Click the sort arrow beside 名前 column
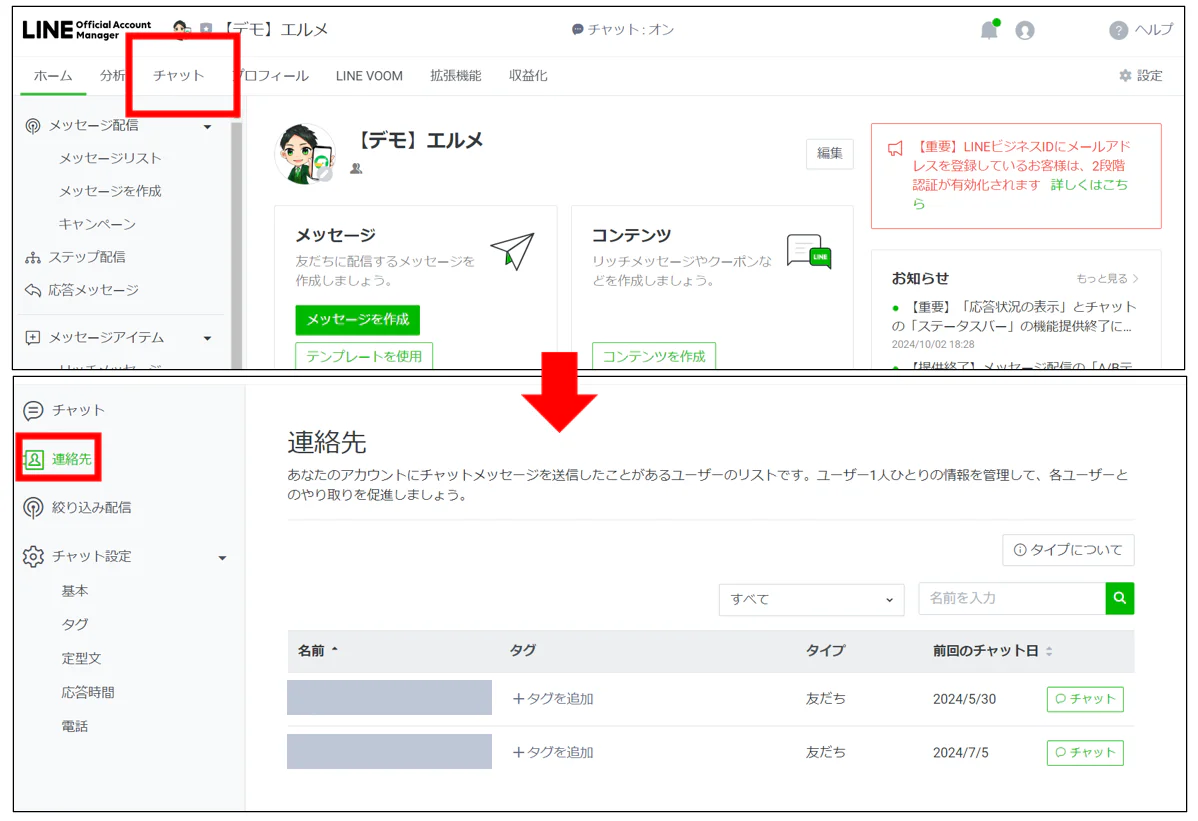1198x821 pixels. pos(335,650)
